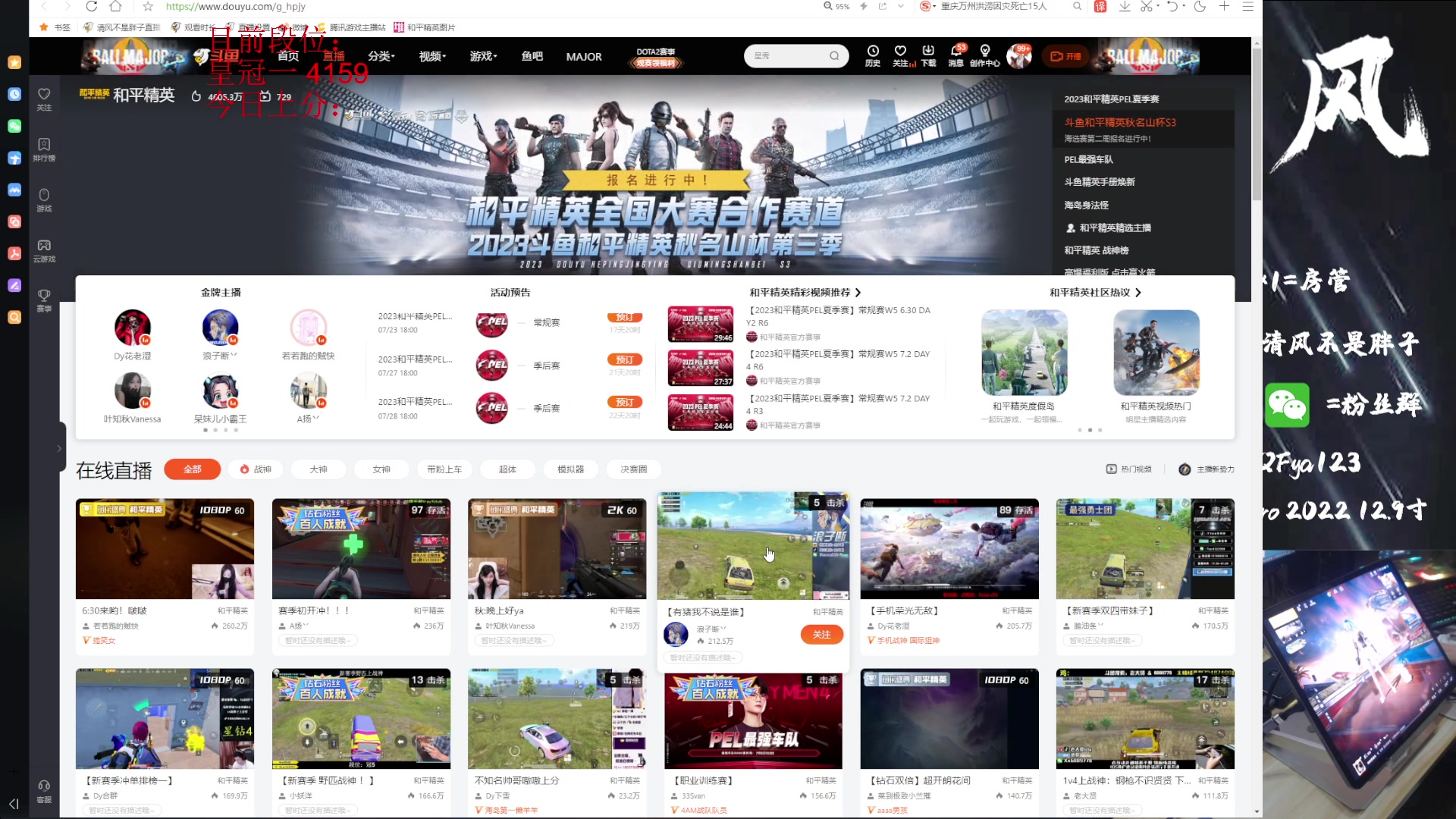1456x819 pixels.
Task: Open 消息 messages with 53 badge
Action: 956,55
